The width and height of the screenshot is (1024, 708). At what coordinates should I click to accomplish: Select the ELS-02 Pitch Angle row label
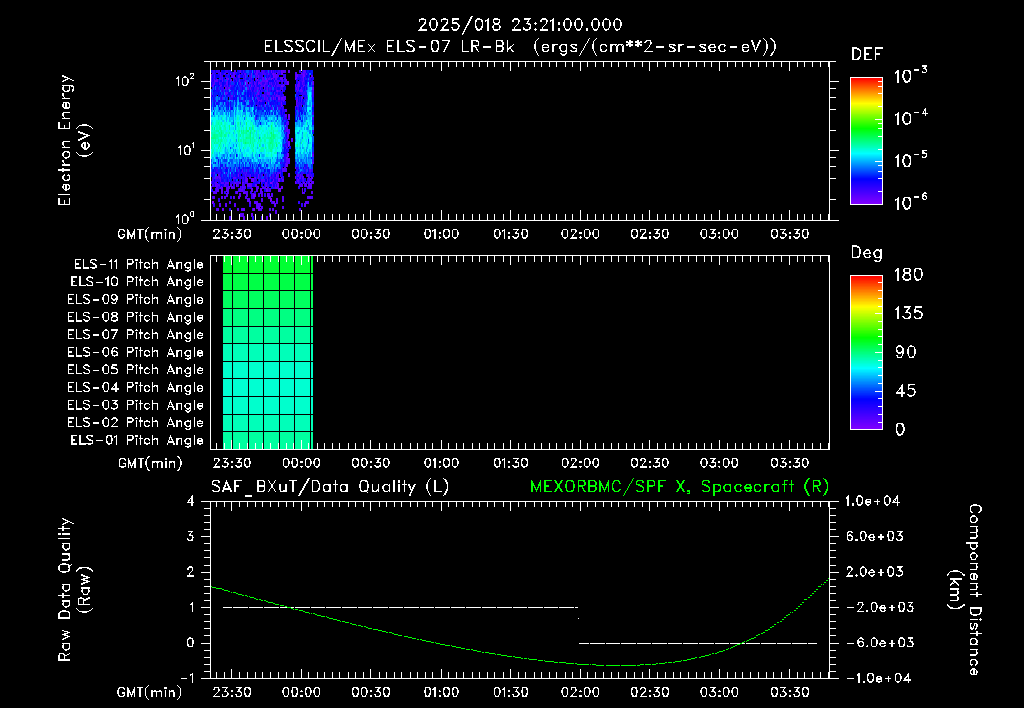(136, 423)
